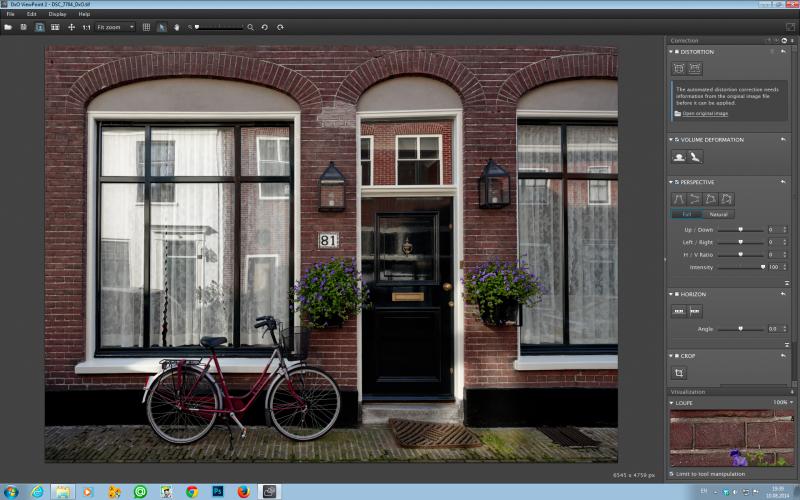The image size is (800, 500).
Task: Select Full perspective mode
Action: point(686,214)
